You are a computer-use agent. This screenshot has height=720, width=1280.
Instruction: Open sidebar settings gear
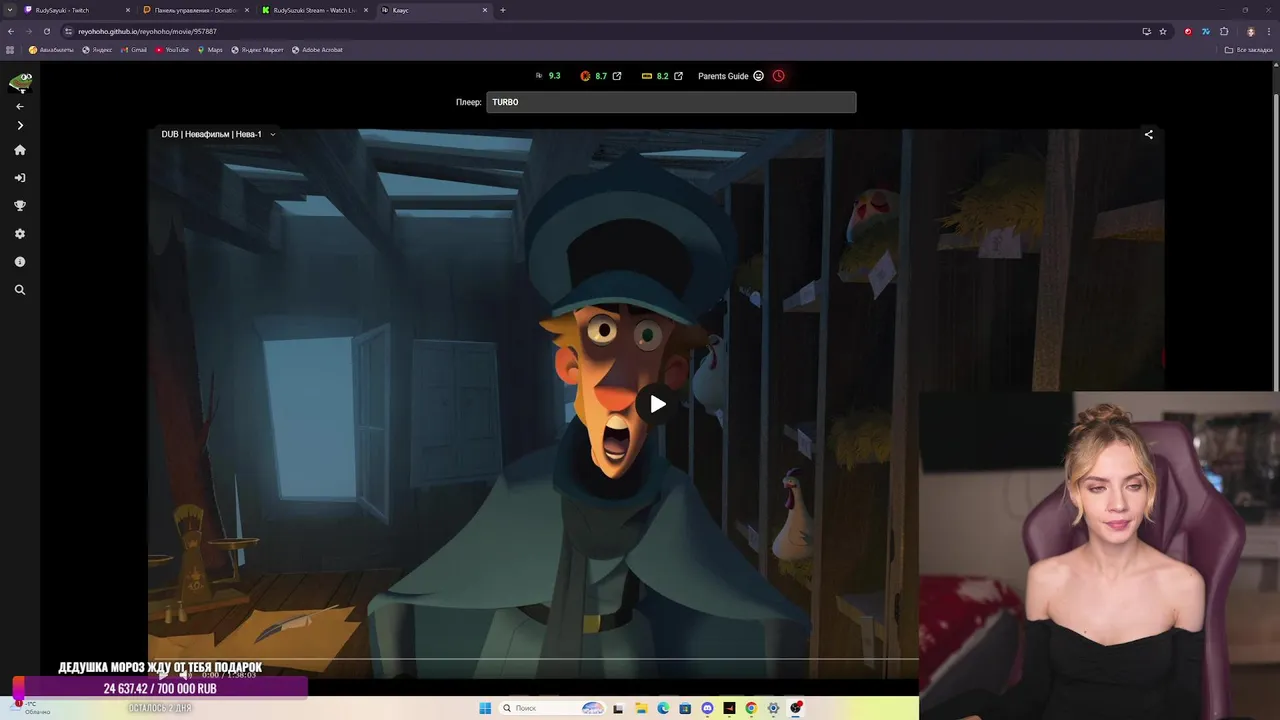[x=19, y=234]
